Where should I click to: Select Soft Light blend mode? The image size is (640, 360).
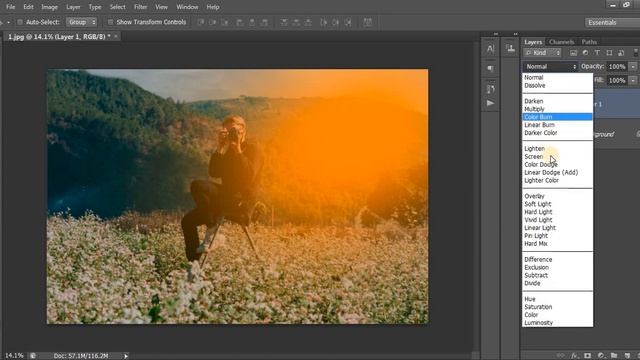(x=558, y=204)
